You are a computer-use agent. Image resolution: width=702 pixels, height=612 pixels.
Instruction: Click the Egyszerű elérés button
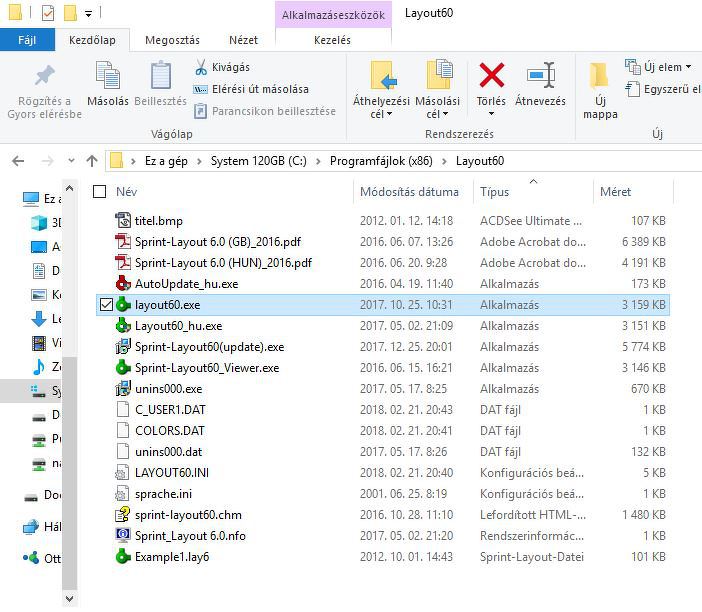pos(663,89)
